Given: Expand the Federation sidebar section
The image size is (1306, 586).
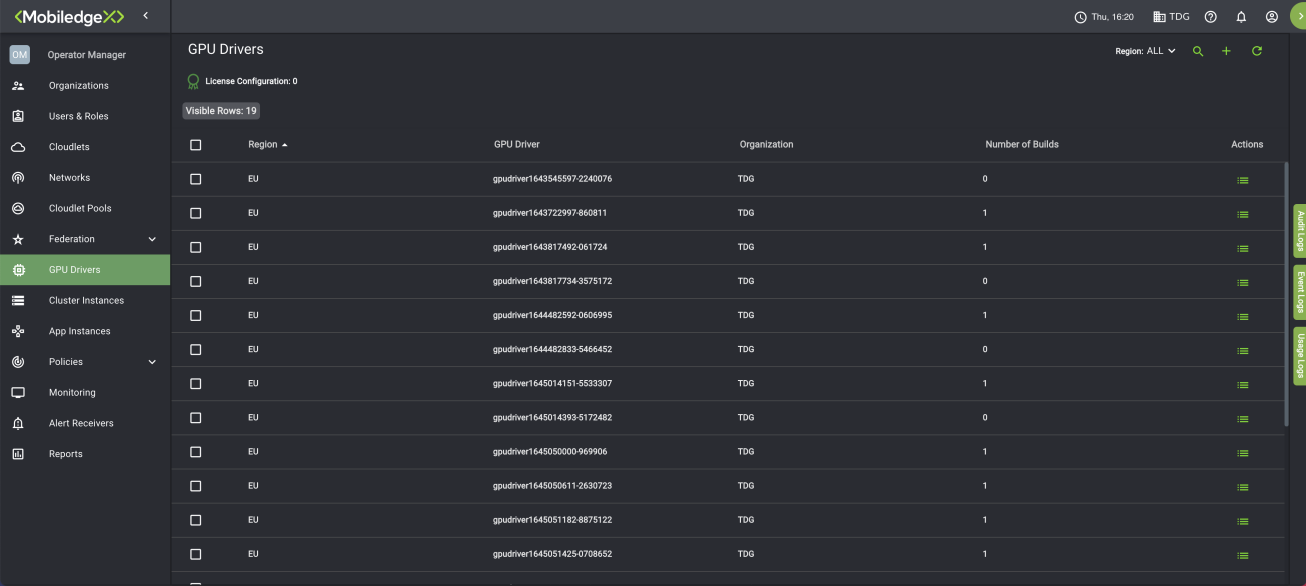Looking at the screenshot, I should (152, 239).
